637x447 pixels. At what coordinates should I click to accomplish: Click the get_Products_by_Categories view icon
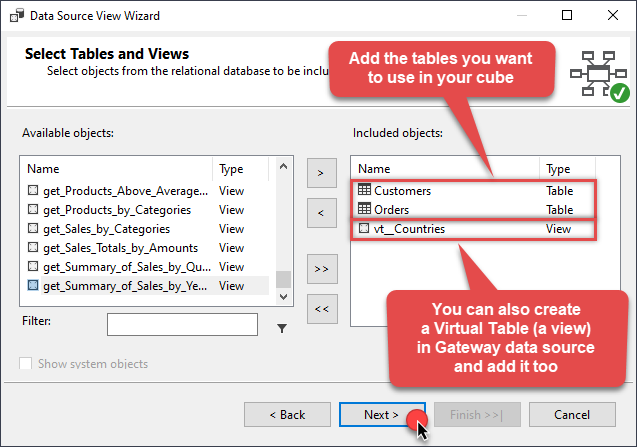pyautogui.click(x=33, y=210)
